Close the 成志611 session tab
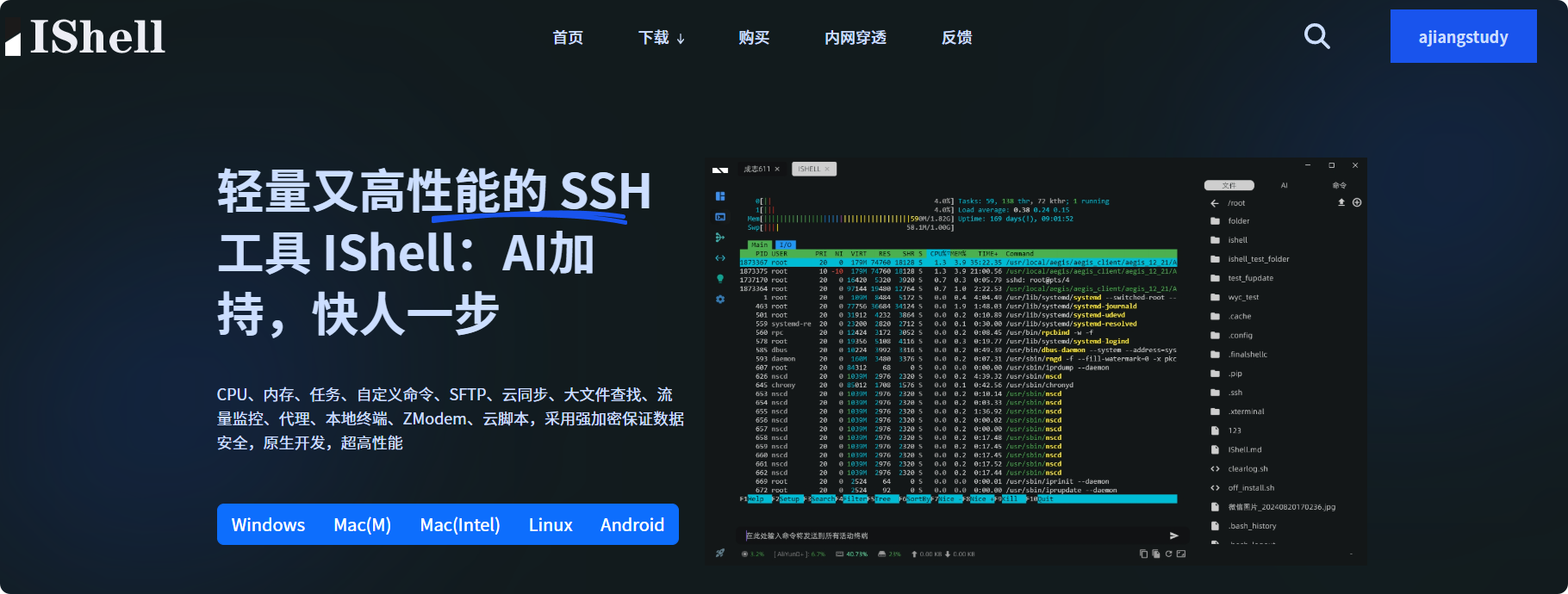This screenshot has width=1568, height=594. click(x=777, y=169)
